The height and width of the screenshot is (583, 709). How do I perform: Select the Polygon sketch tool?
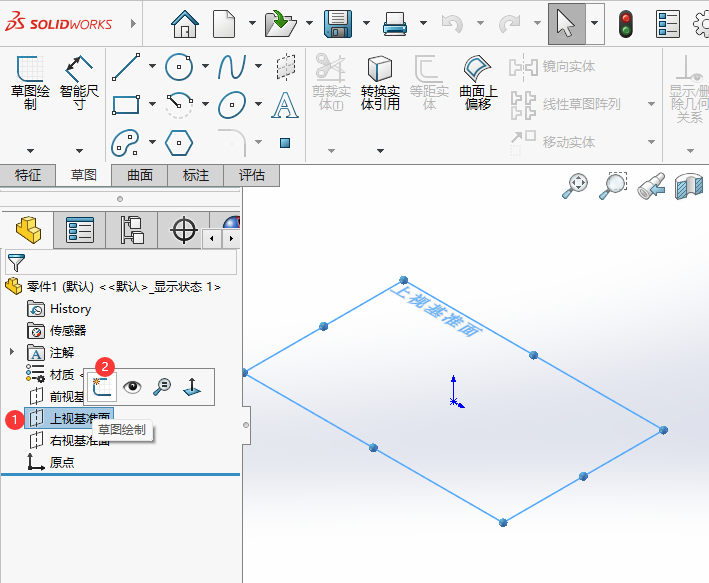click(179, 142)
